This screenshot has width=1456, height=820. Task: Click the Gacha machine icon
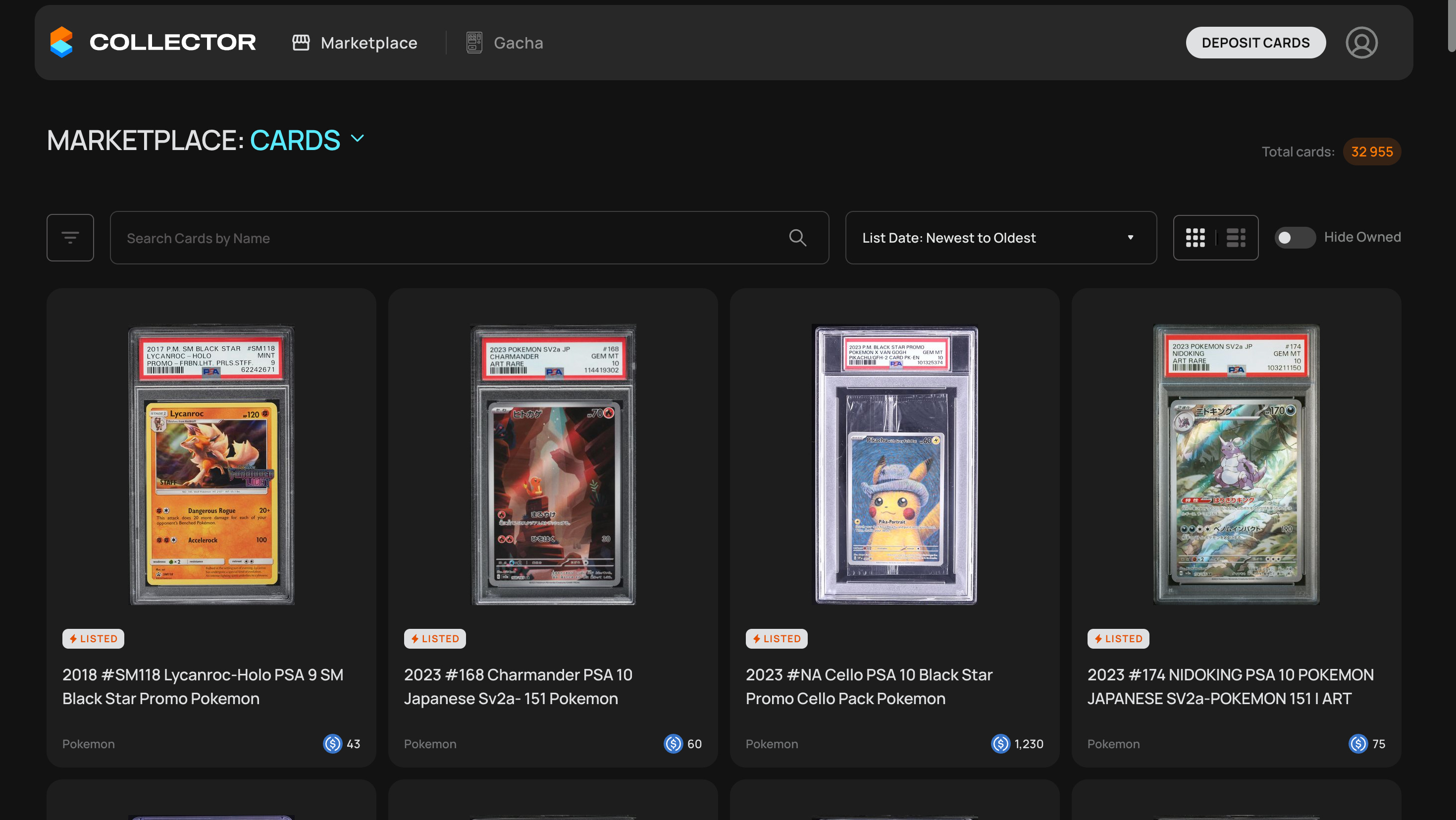(473, 43)
